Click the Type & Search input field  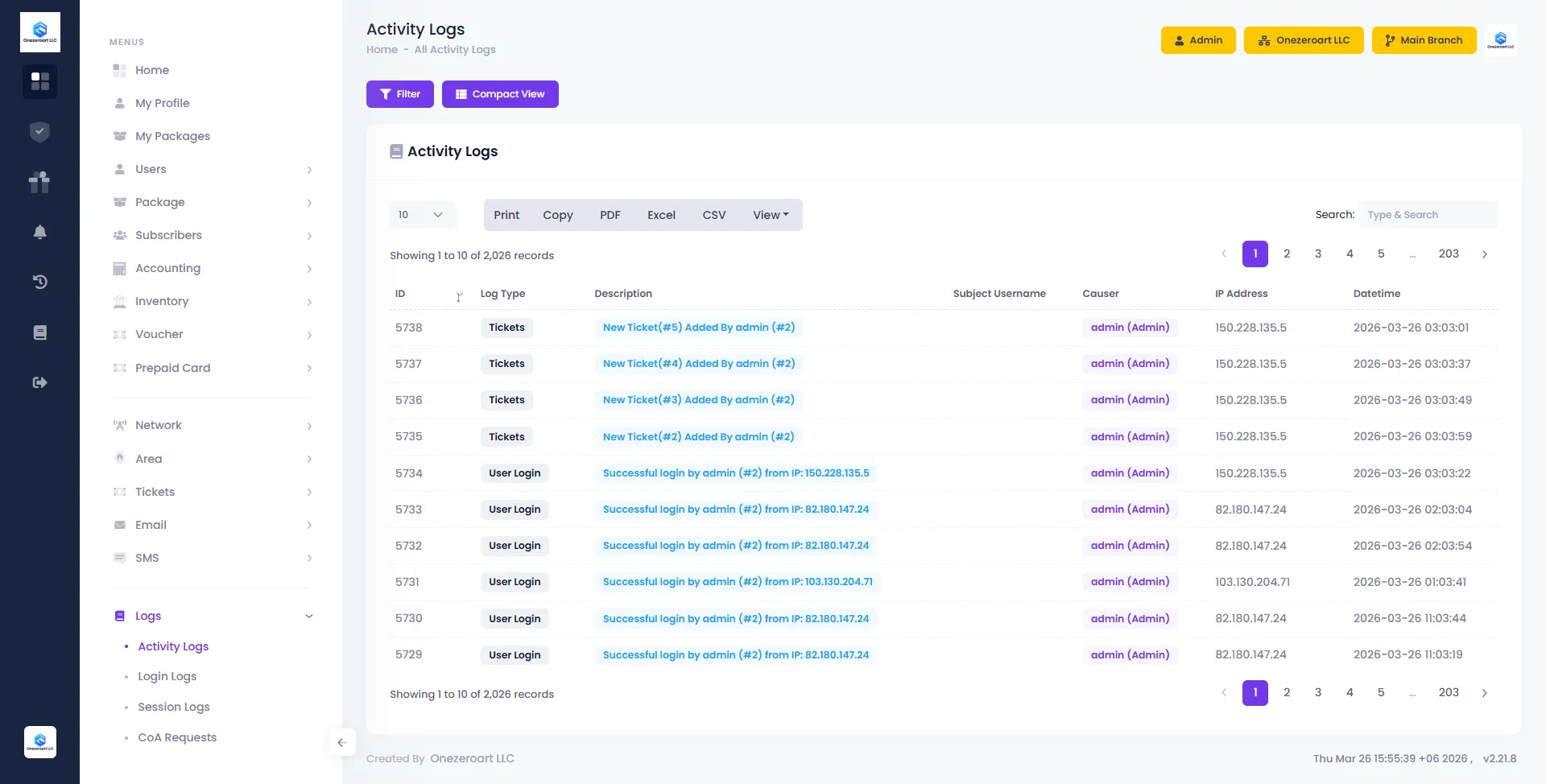[1428, 215]
